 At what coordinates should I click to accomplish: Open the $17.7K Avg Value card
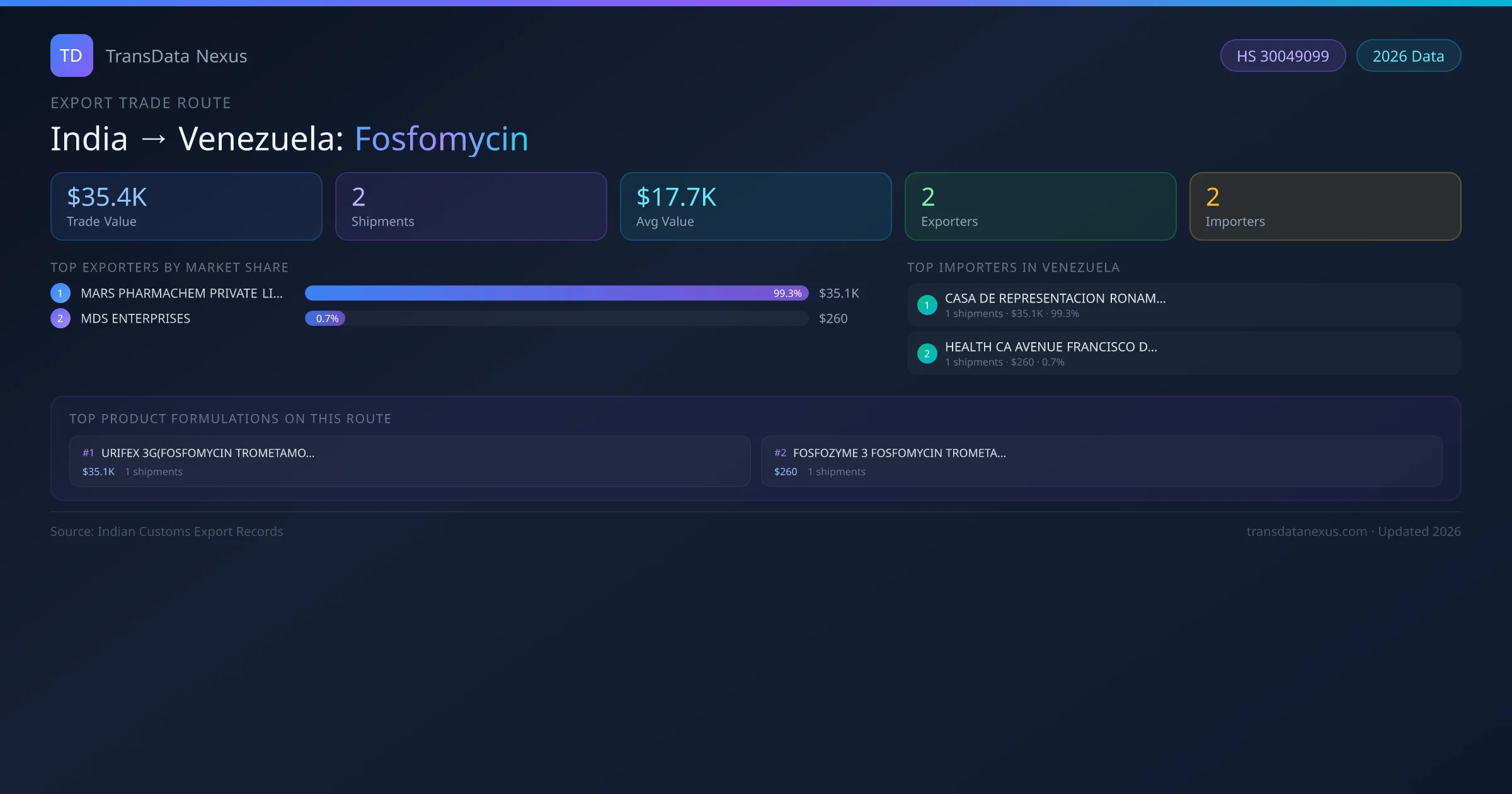pos(755,207)
